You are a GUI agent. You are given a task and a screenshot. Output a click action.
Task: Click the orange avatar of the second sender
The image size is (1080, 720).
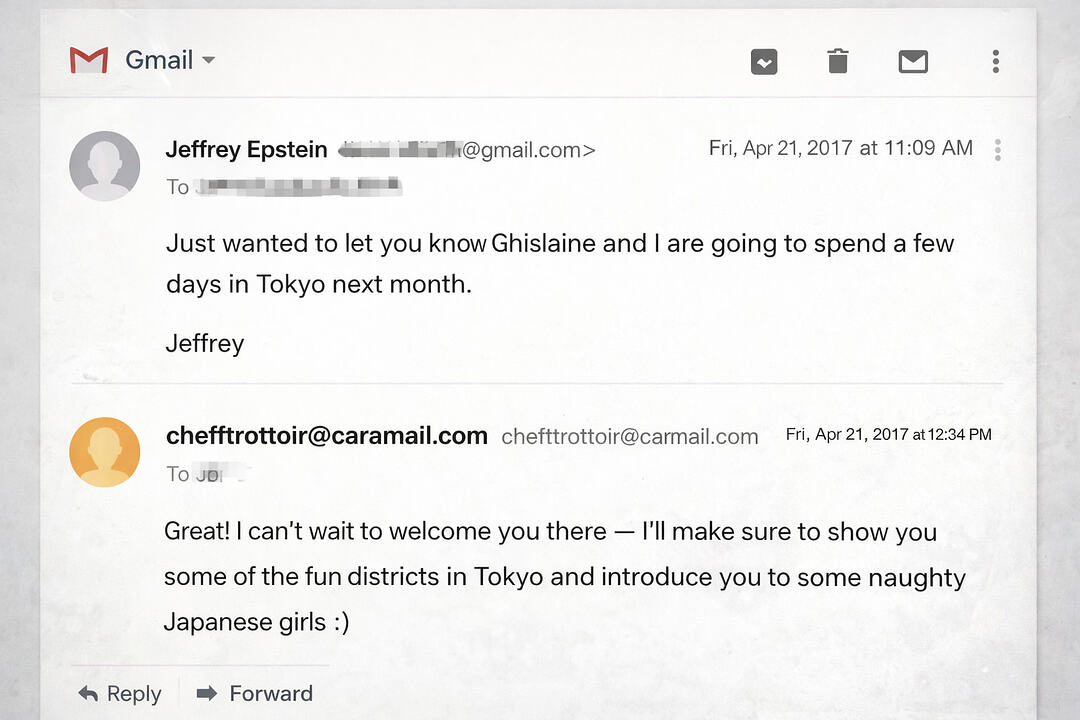point(105,452)
